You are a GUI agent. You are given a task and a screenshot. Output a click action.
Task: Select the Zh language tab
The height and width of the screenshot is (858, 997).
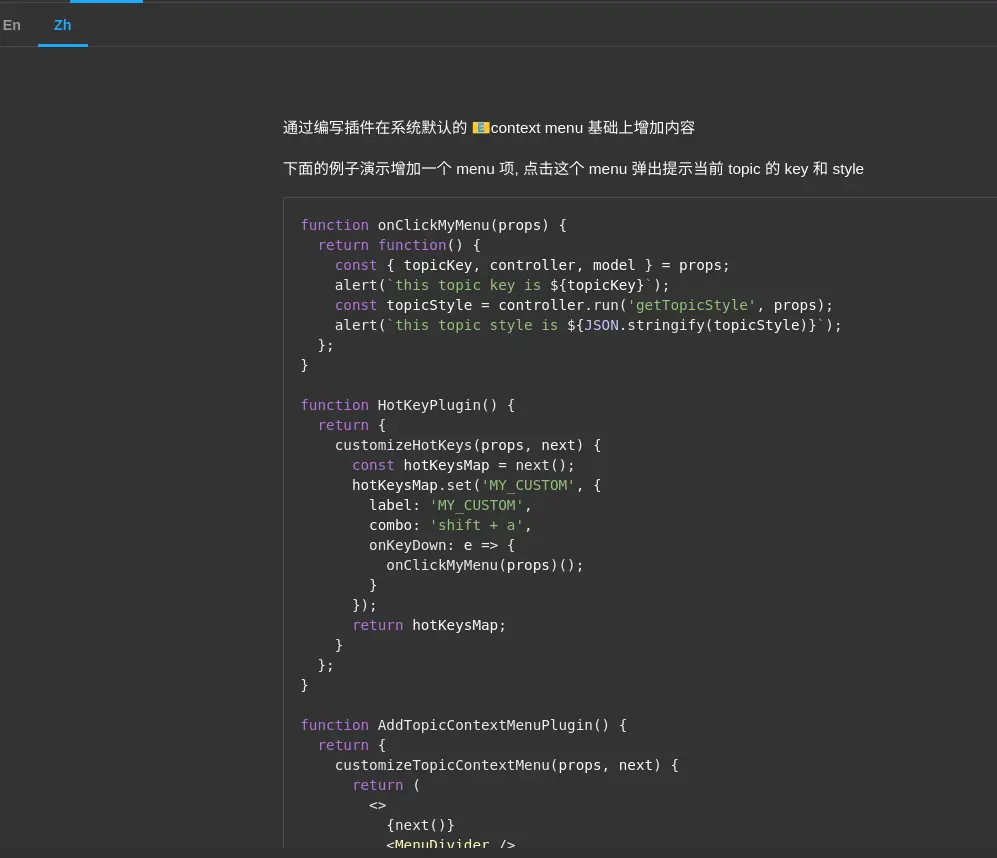(x=62, y=25)
